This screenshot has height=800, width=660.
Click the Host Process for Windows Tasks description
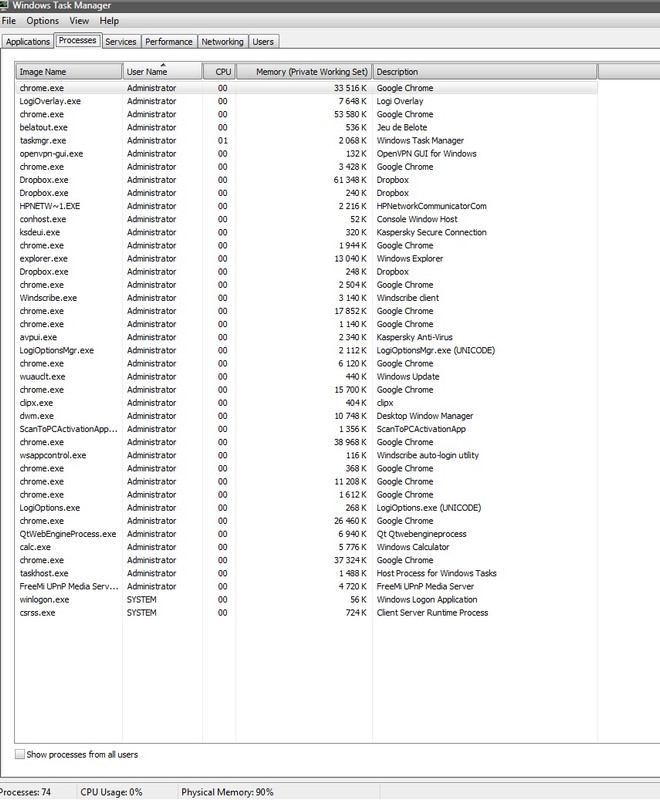(x=436, y=573)
